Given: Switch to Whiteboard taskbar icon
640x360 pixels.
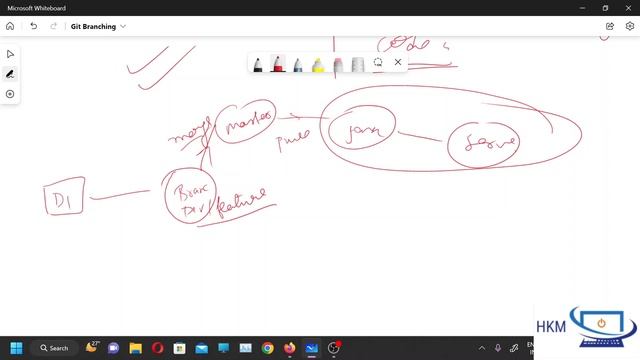Looking at the screenshot, I should point(312,348).
